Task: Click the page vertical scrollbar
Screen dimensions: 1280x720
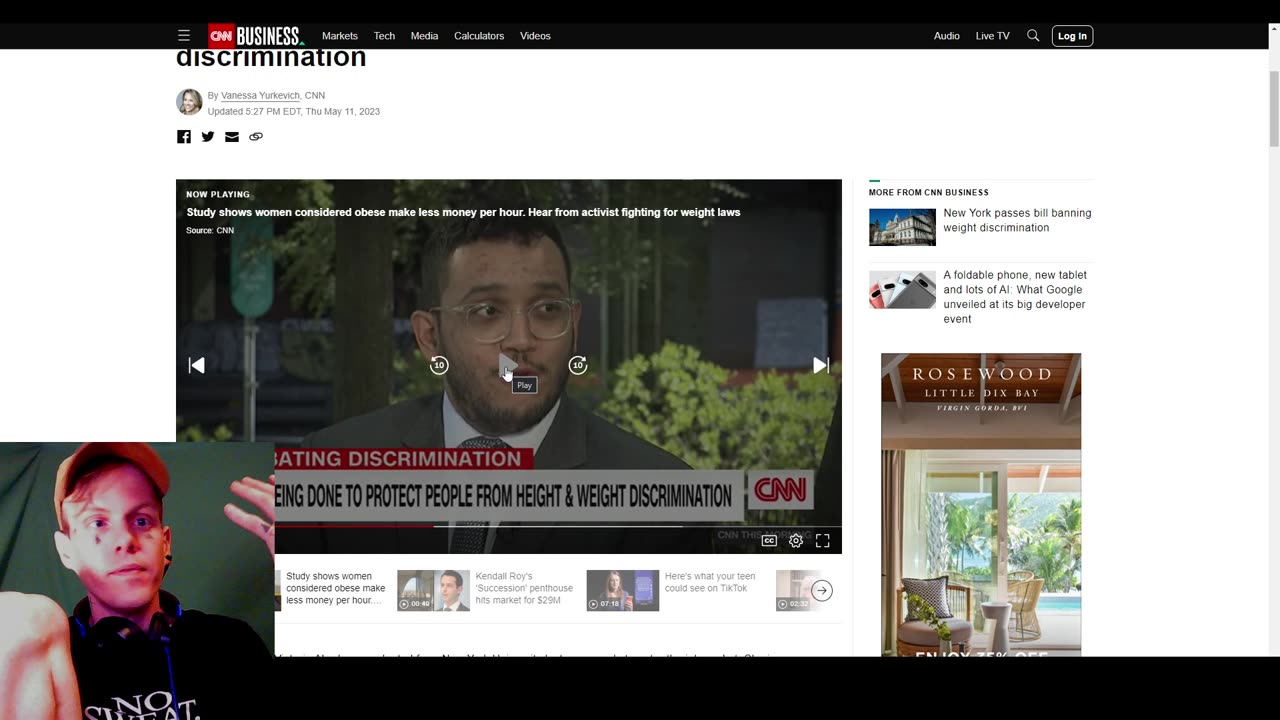Action: click(x=1274, y=110)
